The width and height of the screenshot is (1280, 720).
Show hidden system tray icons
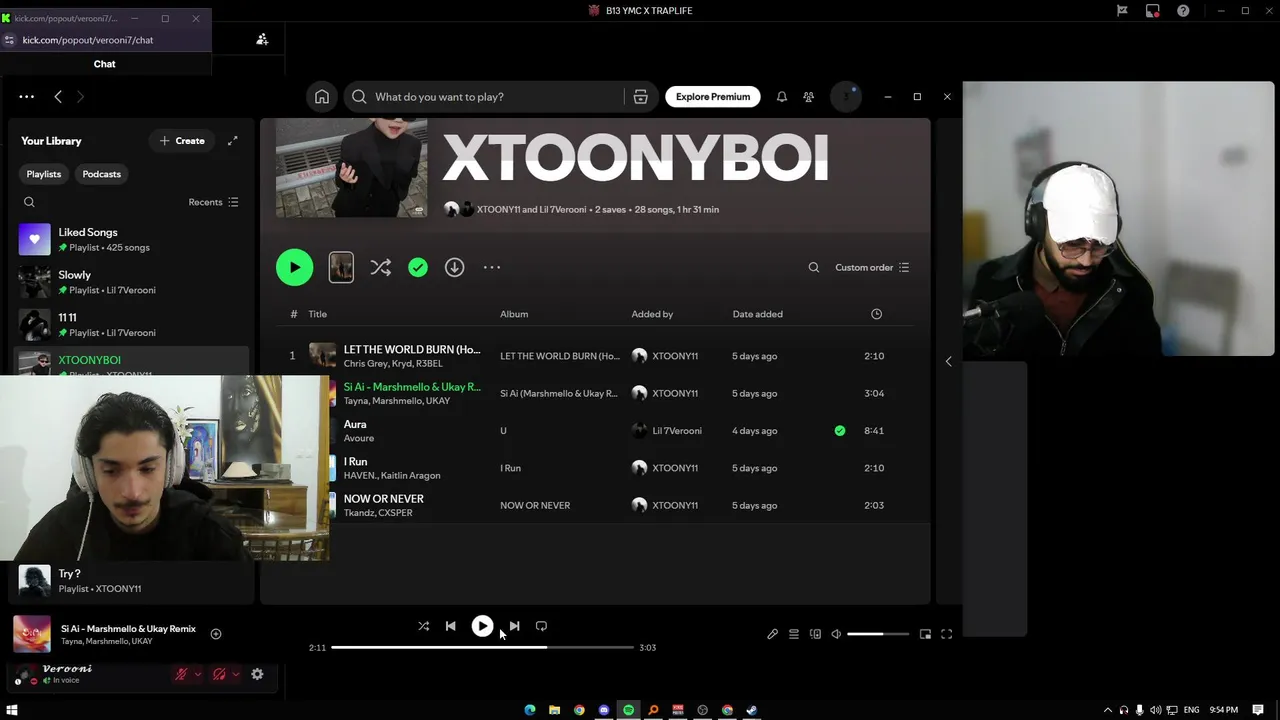1107,710
